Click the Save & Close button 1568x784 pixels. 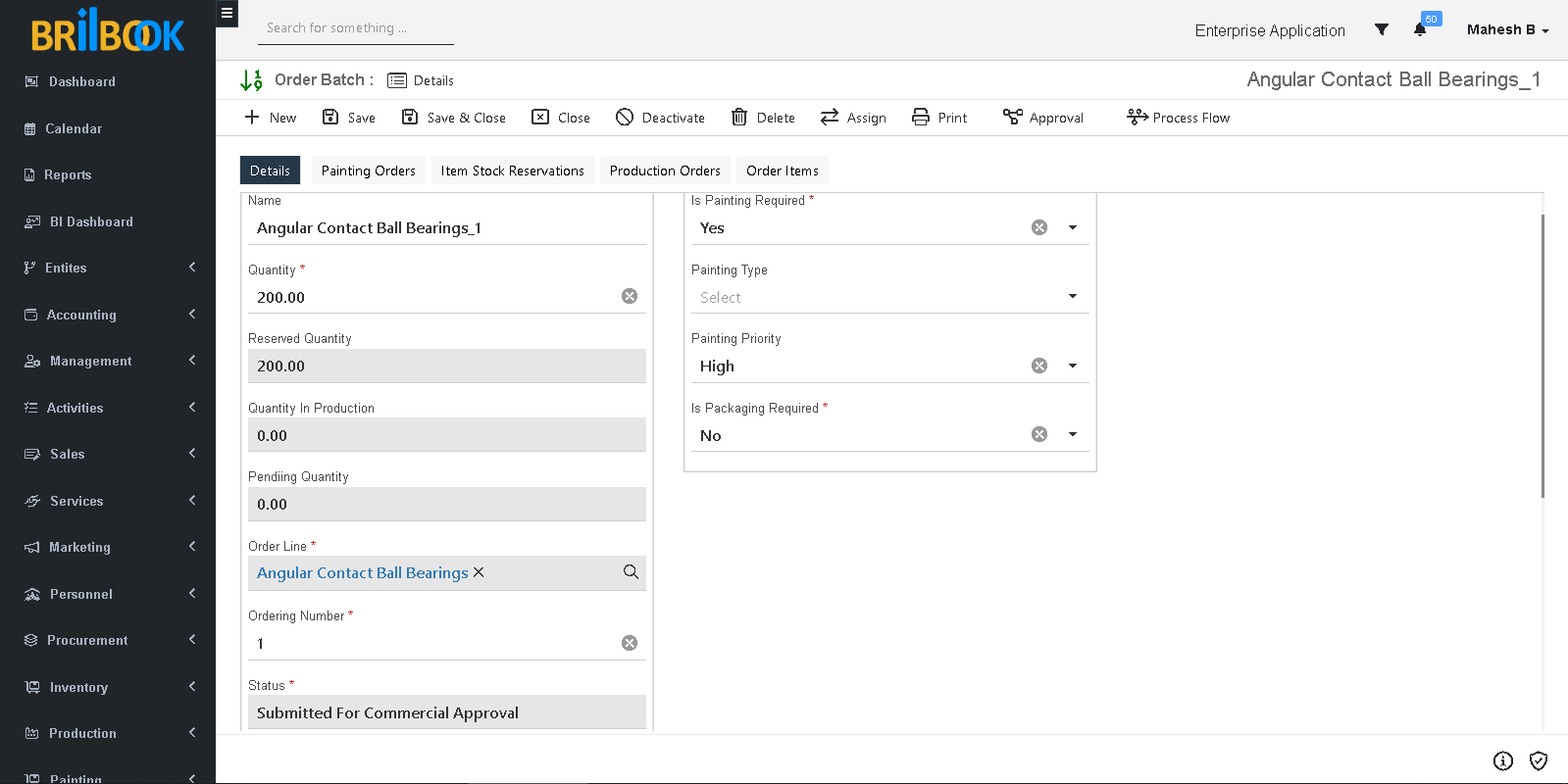coord(453,118)
